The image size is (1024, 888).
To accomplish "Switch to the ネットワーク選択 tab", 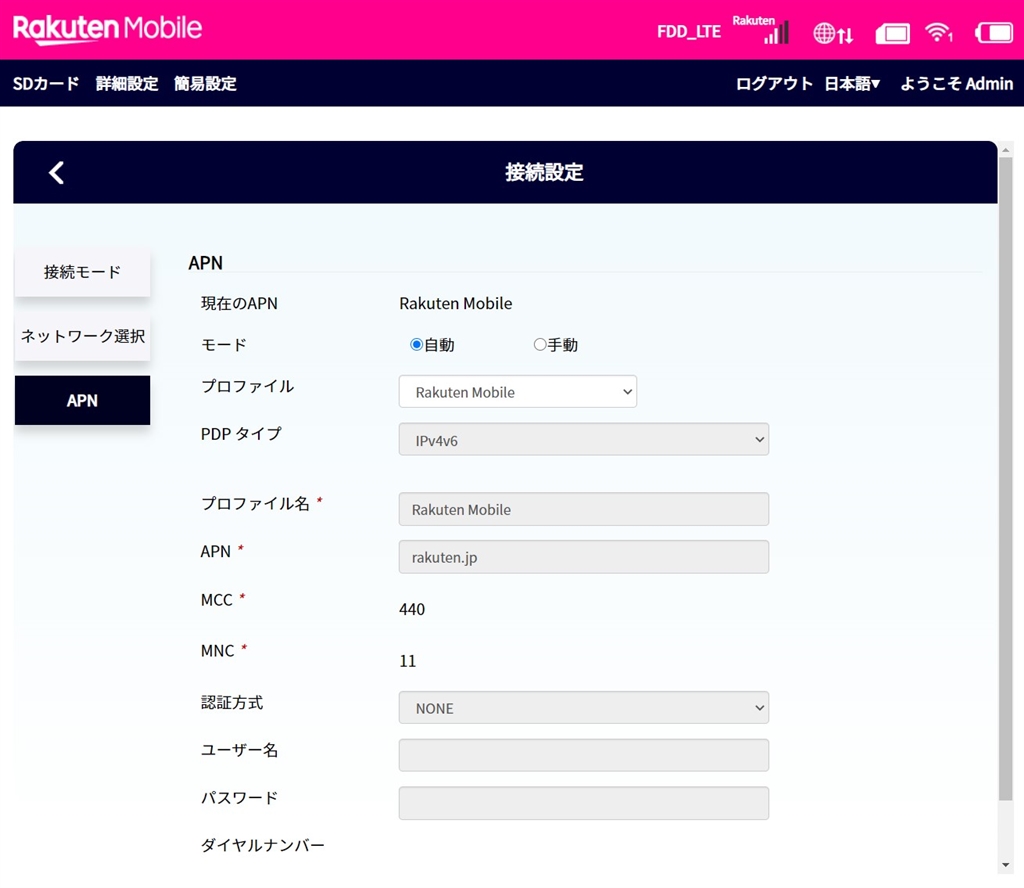I will coord(82,336).
